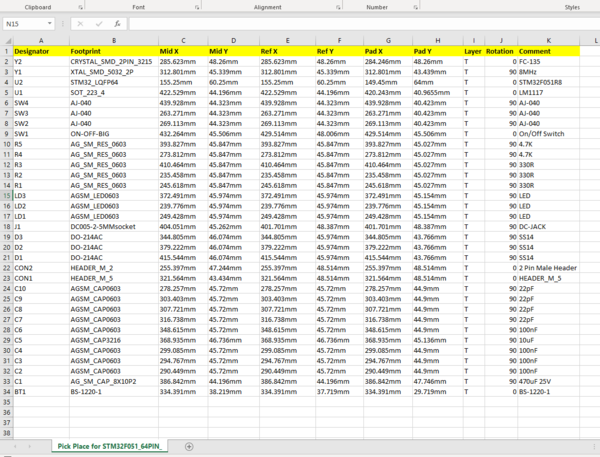
Task: Click previous sheet navigation arrow
Action: (15, 446)
